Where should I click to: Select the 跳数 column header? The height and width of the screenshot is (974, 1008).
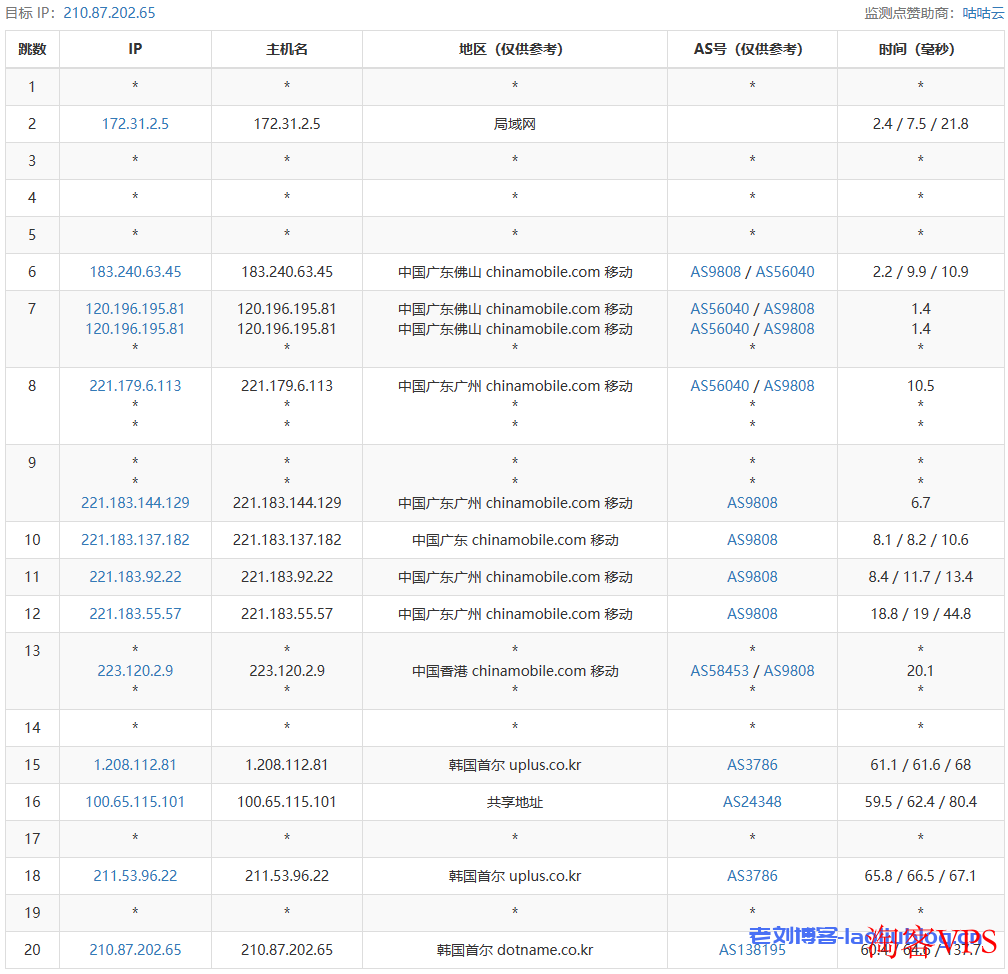coord(32,49)
